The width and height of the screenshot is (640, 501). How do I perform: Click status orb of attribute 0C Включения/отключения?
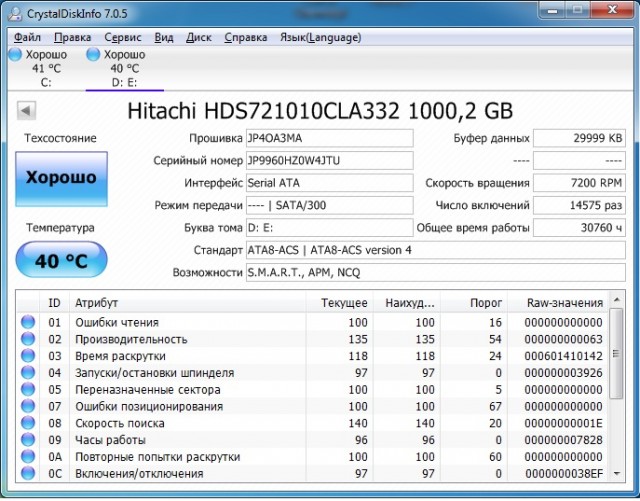click(x=28, y=473)
